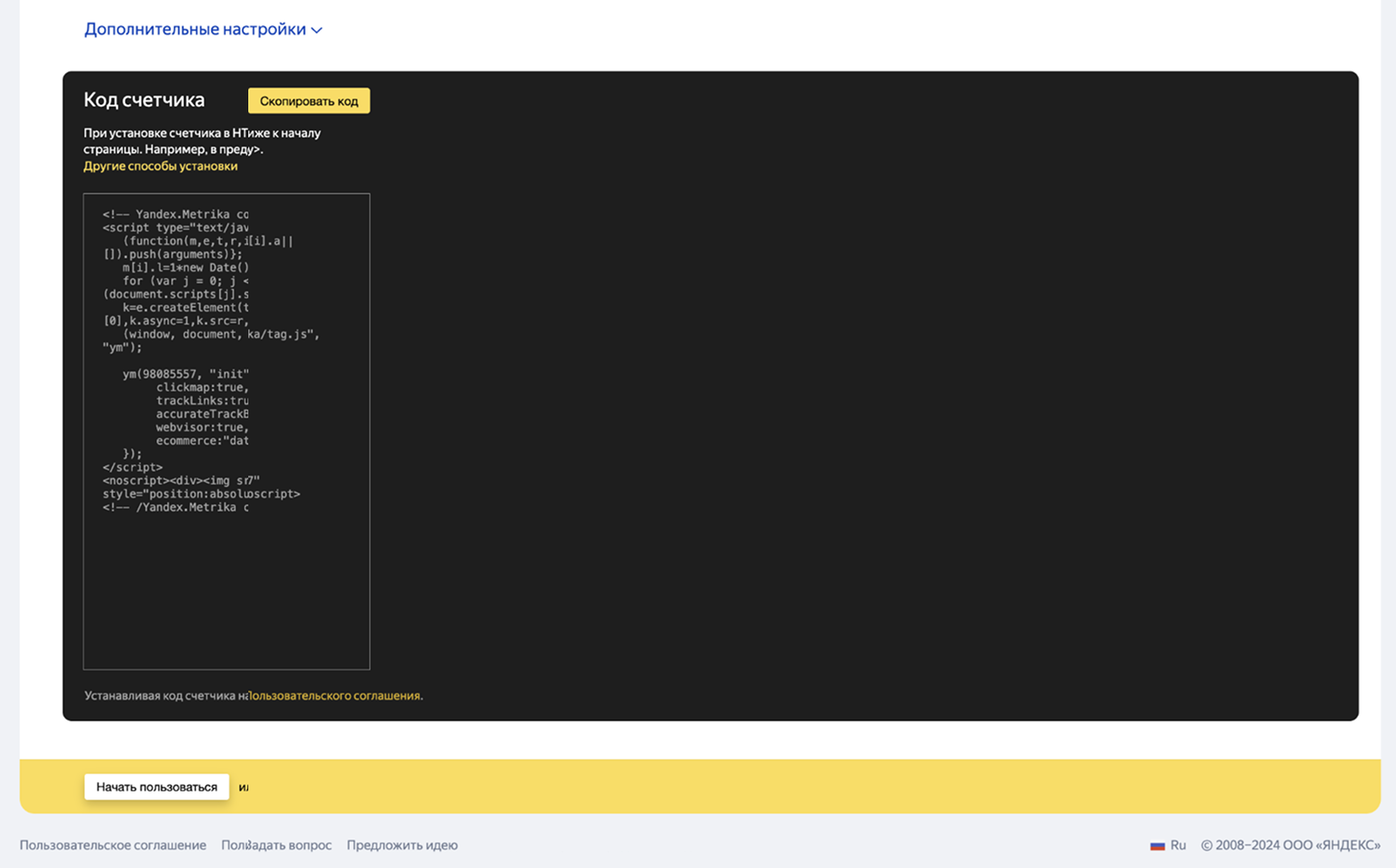This screenshot has height=868, width=1396.
Task: Click the webvisor:true code line
Action: pyautogui.click(x=202, y=427)
